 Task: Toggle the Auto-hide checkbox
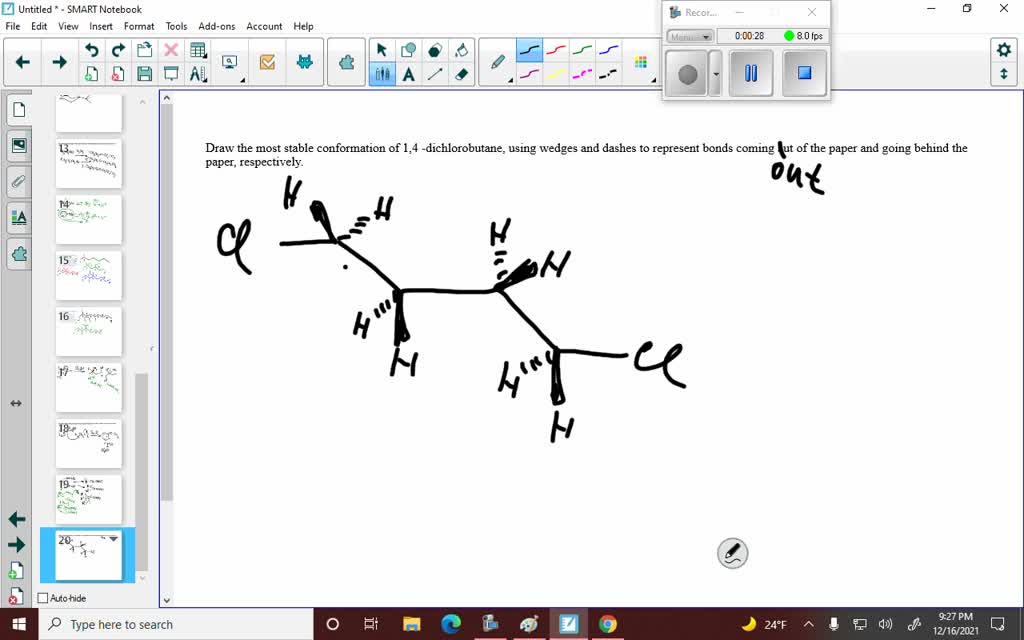[43, 597]
